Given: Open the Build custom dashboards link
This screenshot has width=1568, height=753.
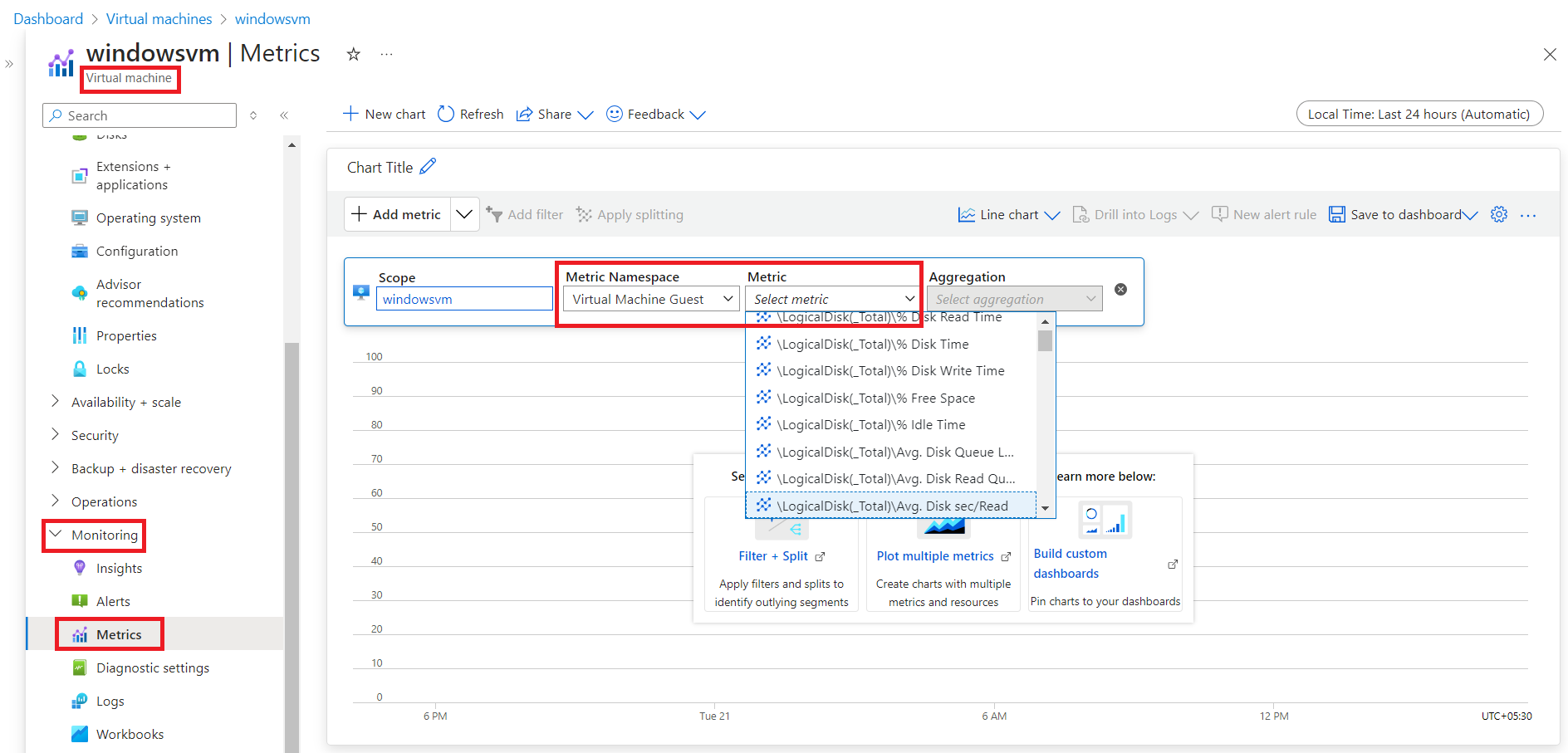Looking at the screenshot, I should pos(1071,564).
